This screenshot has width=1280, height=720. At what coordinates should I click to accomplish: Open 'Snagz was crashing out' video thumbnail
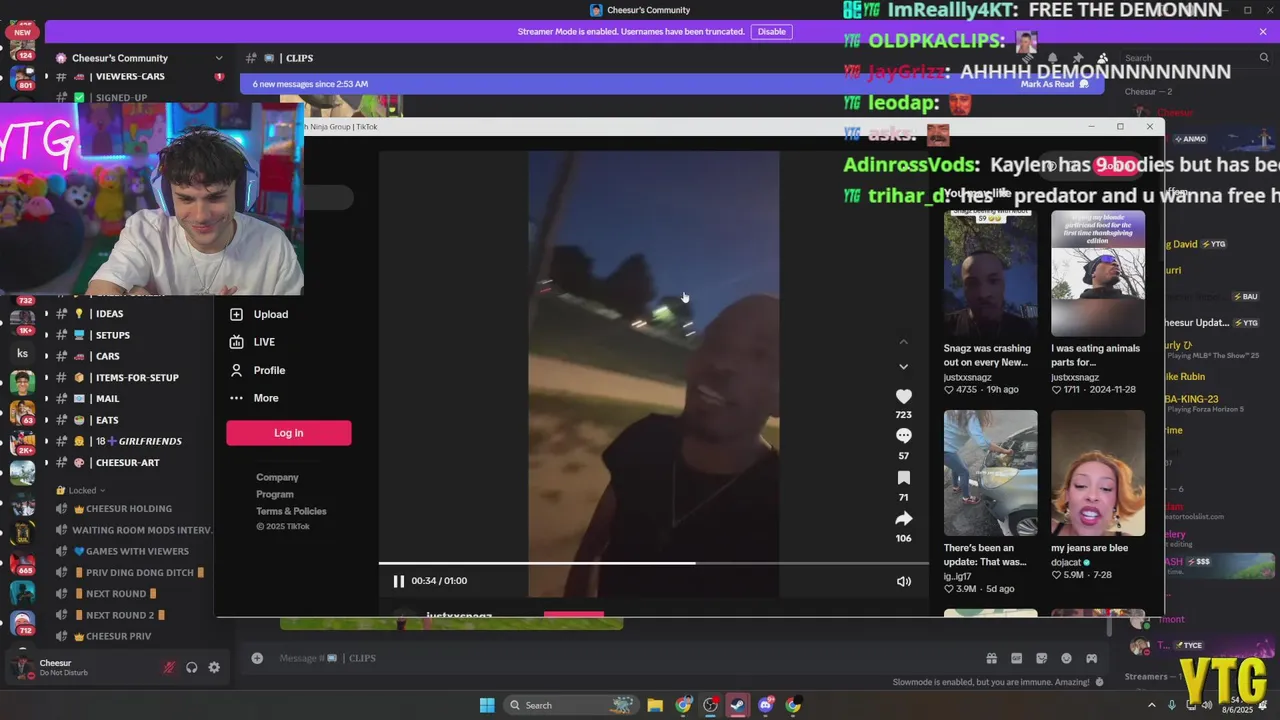tap(990, 273)
